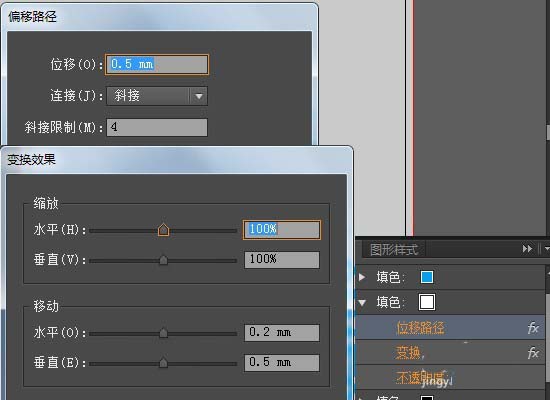Collapse the white 填色 fill row
The image size is (550, 400).
point(362,302)
